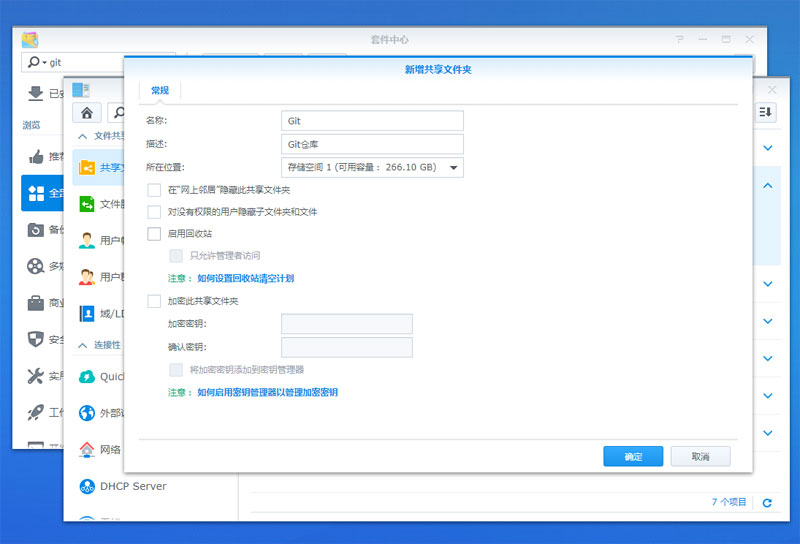Select the 常规 tab in dialog
The width and height of the screenshot is (800, 544).
[160, 90]
